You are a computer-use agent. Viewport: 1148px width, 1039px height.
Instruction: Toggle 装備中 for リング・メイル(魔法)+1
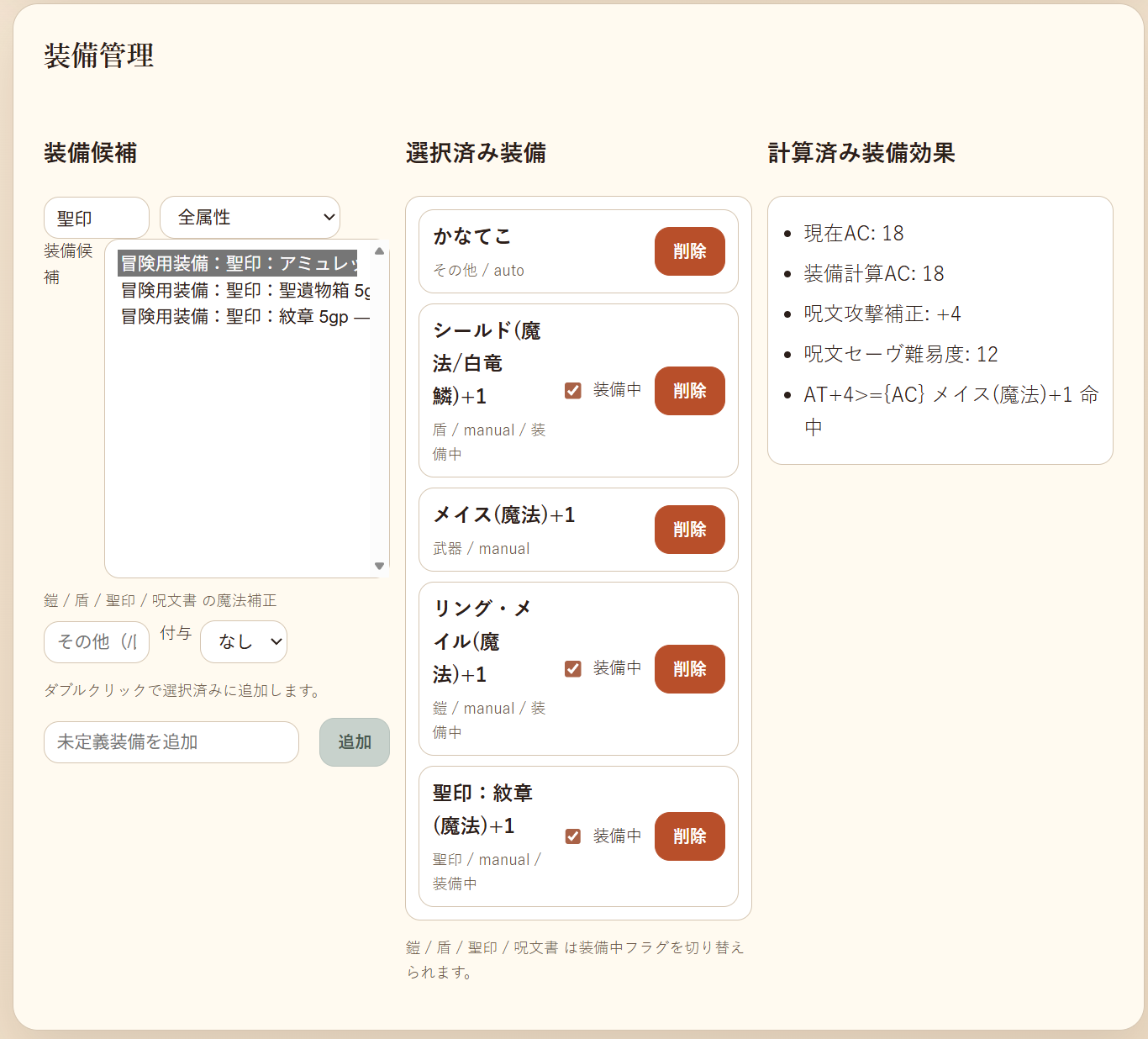click(x=573, y=668)
